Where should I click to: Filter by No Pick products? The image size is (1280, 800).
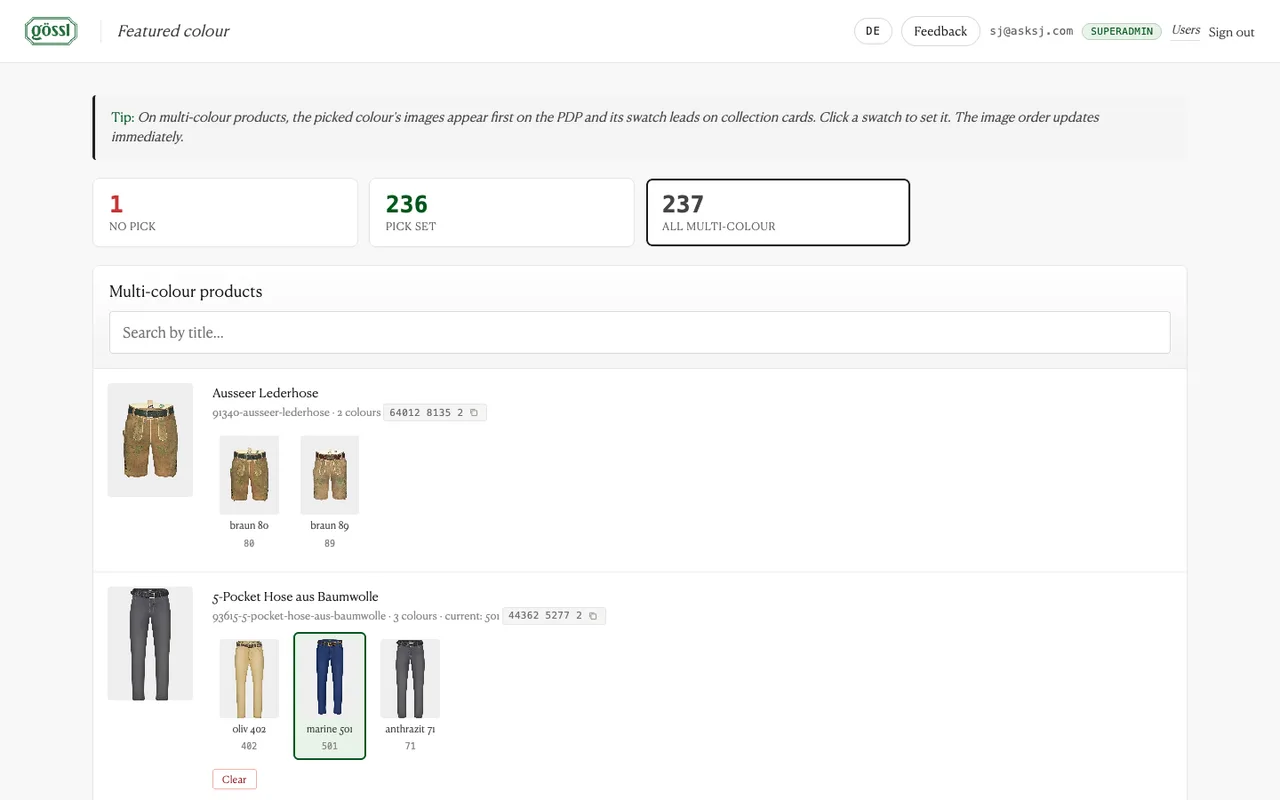pyautogui.click(x=225, y=212)
